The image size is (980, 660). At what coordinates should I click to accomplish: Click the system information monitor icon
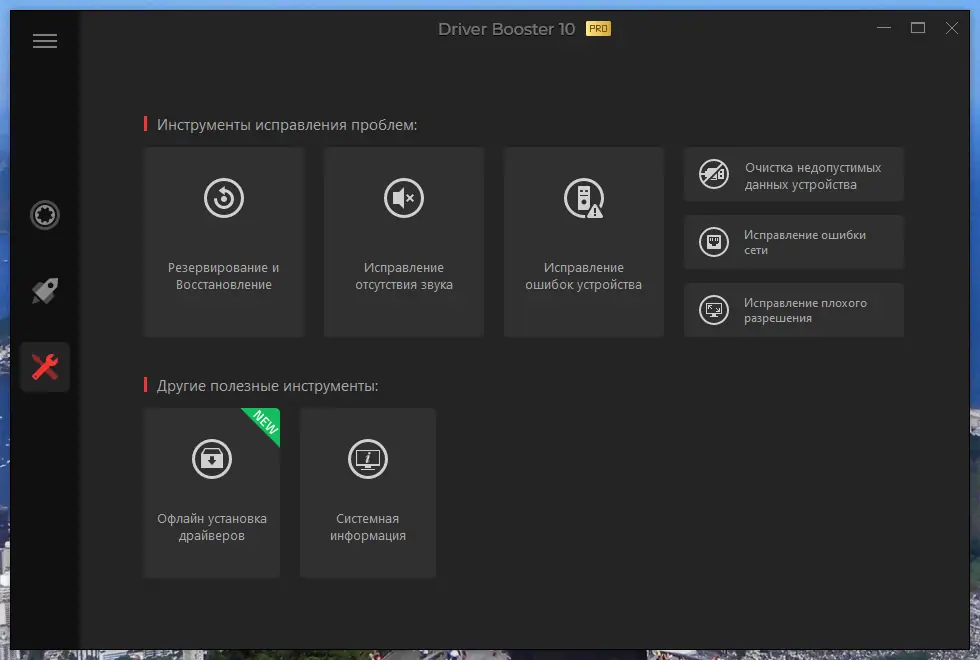pyautogui.click(x=368, y=459)
